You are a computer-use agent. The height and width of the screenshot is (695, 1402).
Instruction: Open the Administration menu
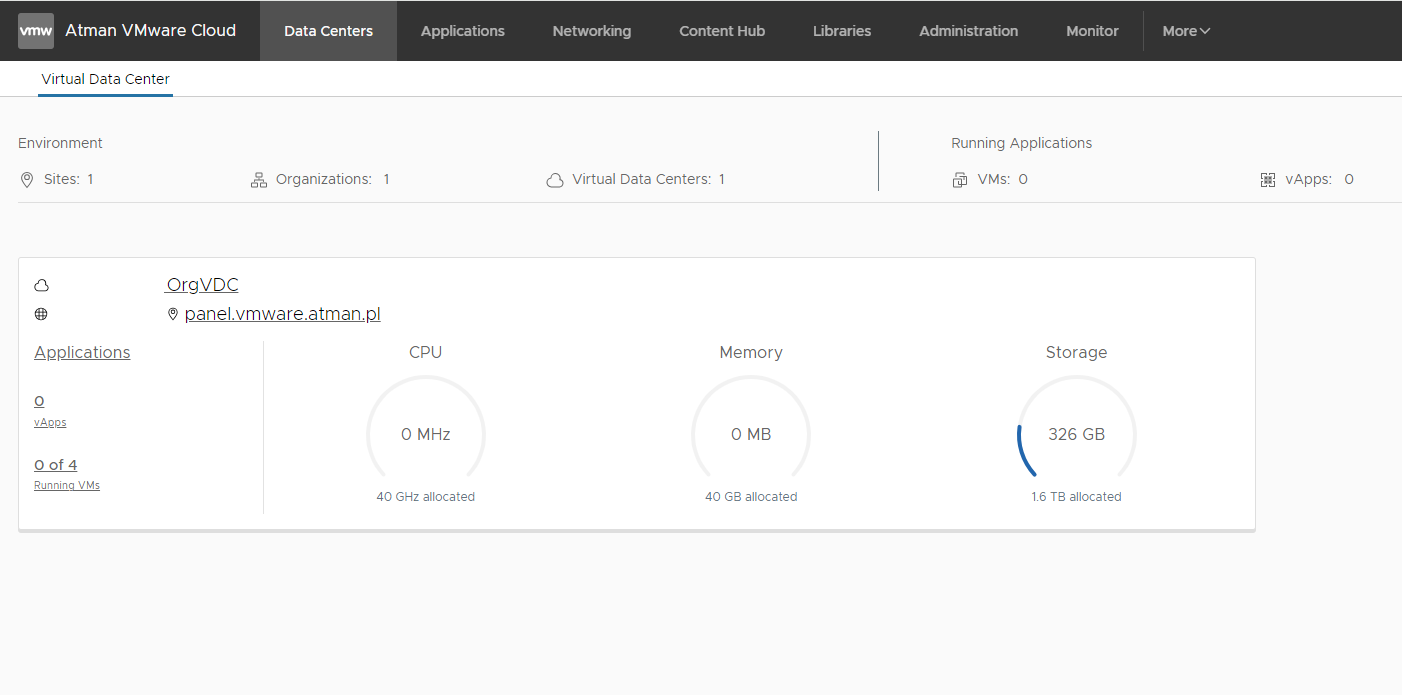click(x=968, y=31)
